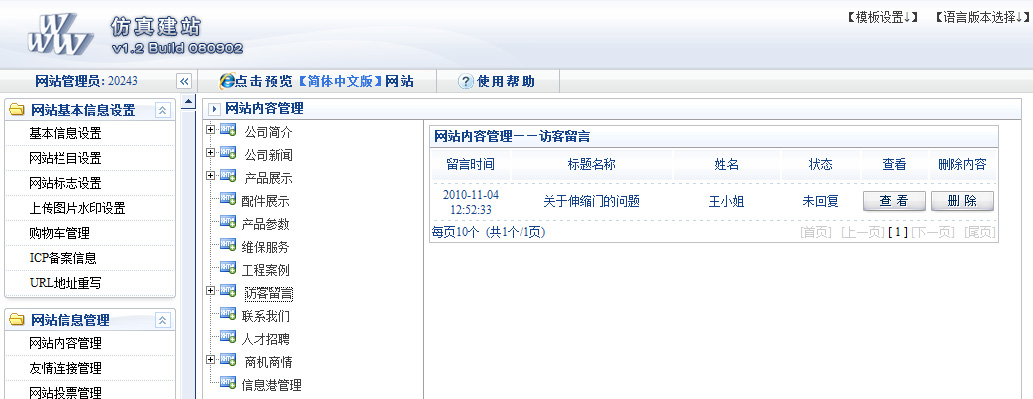Viewport: 1033px width, 399px height.
Task: Open 网站内容管理 in sidebar
Action: pyautogui.click(x=65, y=344)
